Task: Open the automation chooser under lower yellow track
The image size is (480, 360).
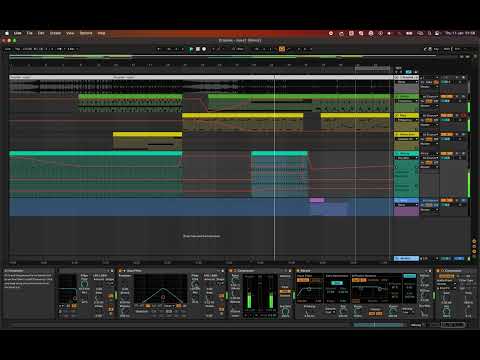Action: click(x=407, y=139)
